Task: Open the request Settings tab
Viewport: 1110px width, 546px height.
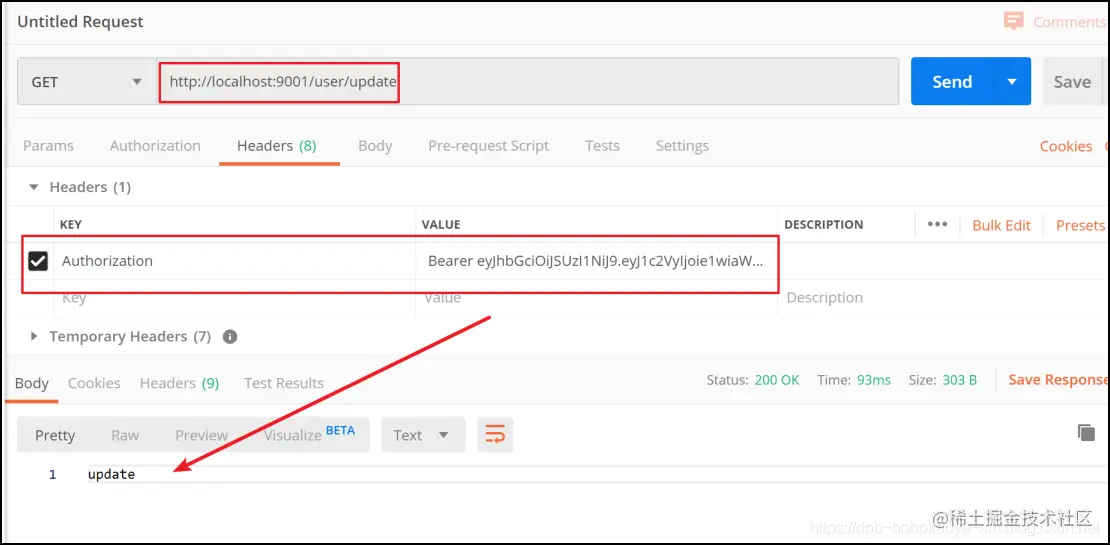Action: pos(682,146)
